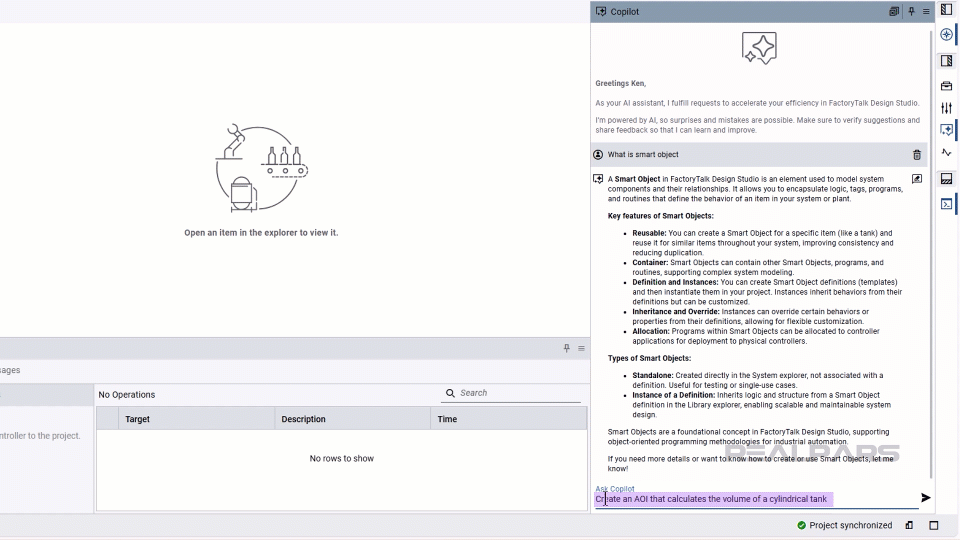Open the bottom operations panel menu

tap(581, 348)
